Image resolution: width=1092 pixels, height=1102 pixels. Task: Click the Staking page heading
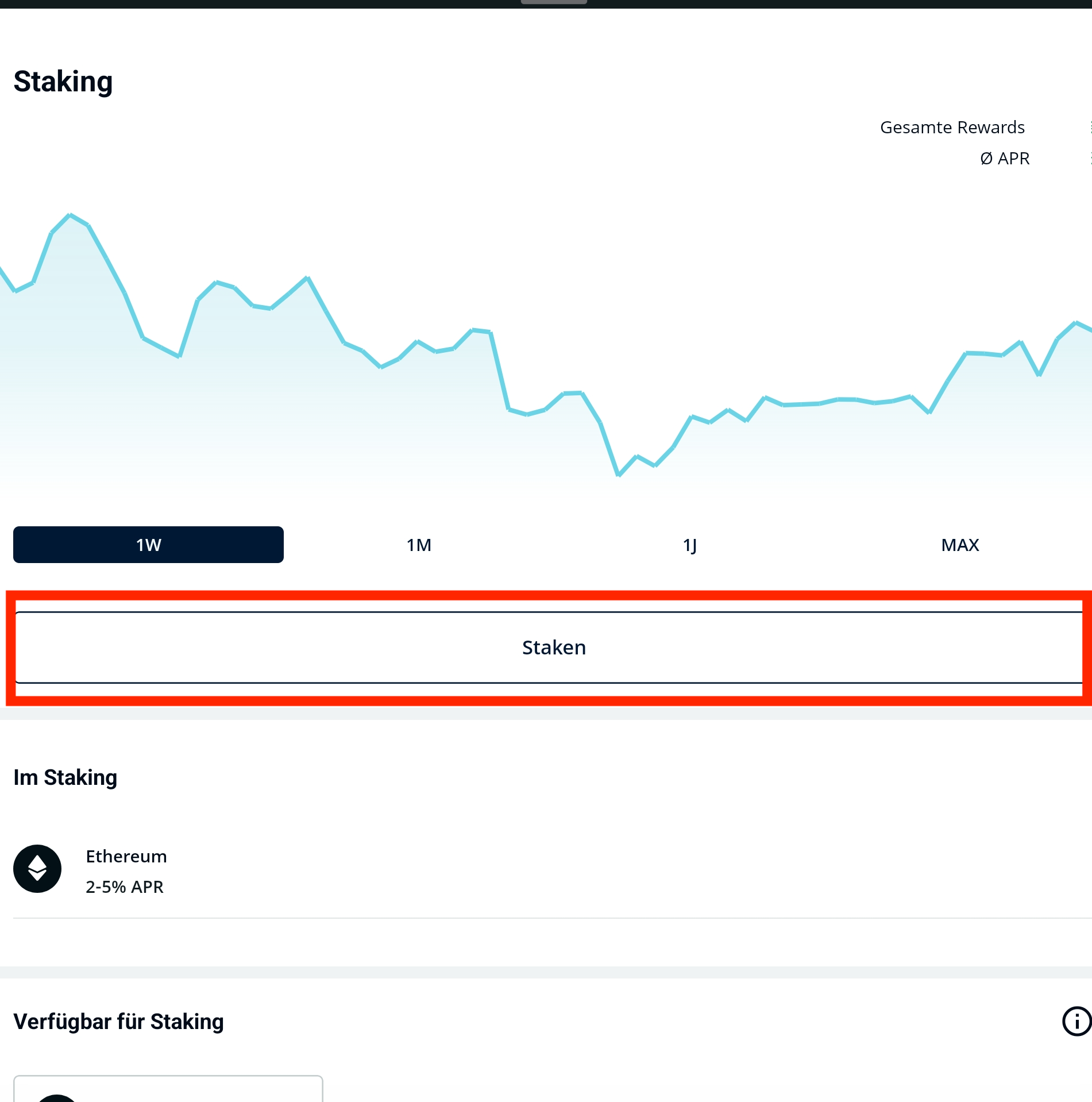pyautogui.click(x=63, y=82)
